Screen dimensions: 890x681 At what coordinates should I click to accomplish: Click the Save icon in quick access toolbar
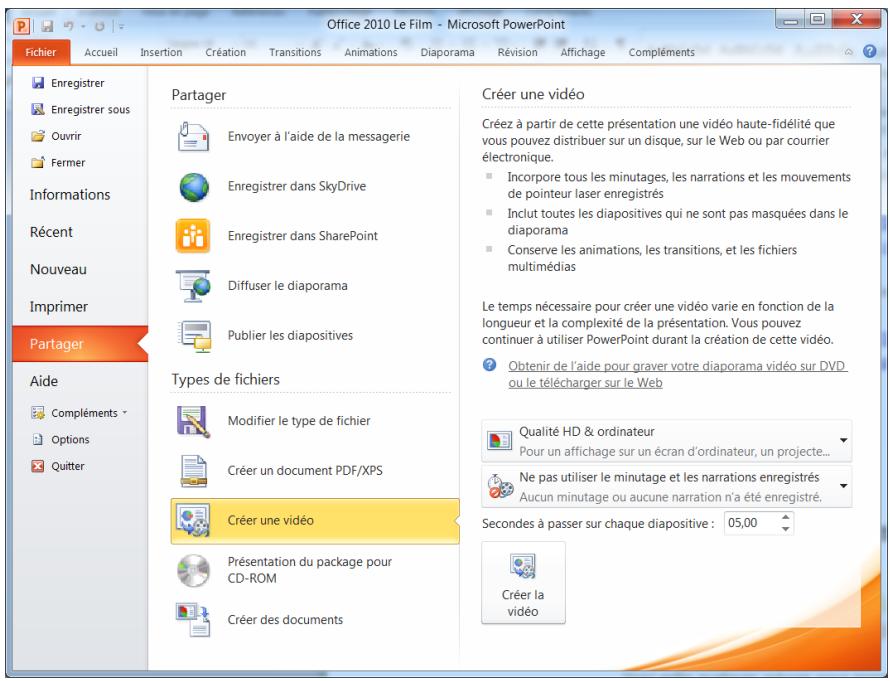48,26
